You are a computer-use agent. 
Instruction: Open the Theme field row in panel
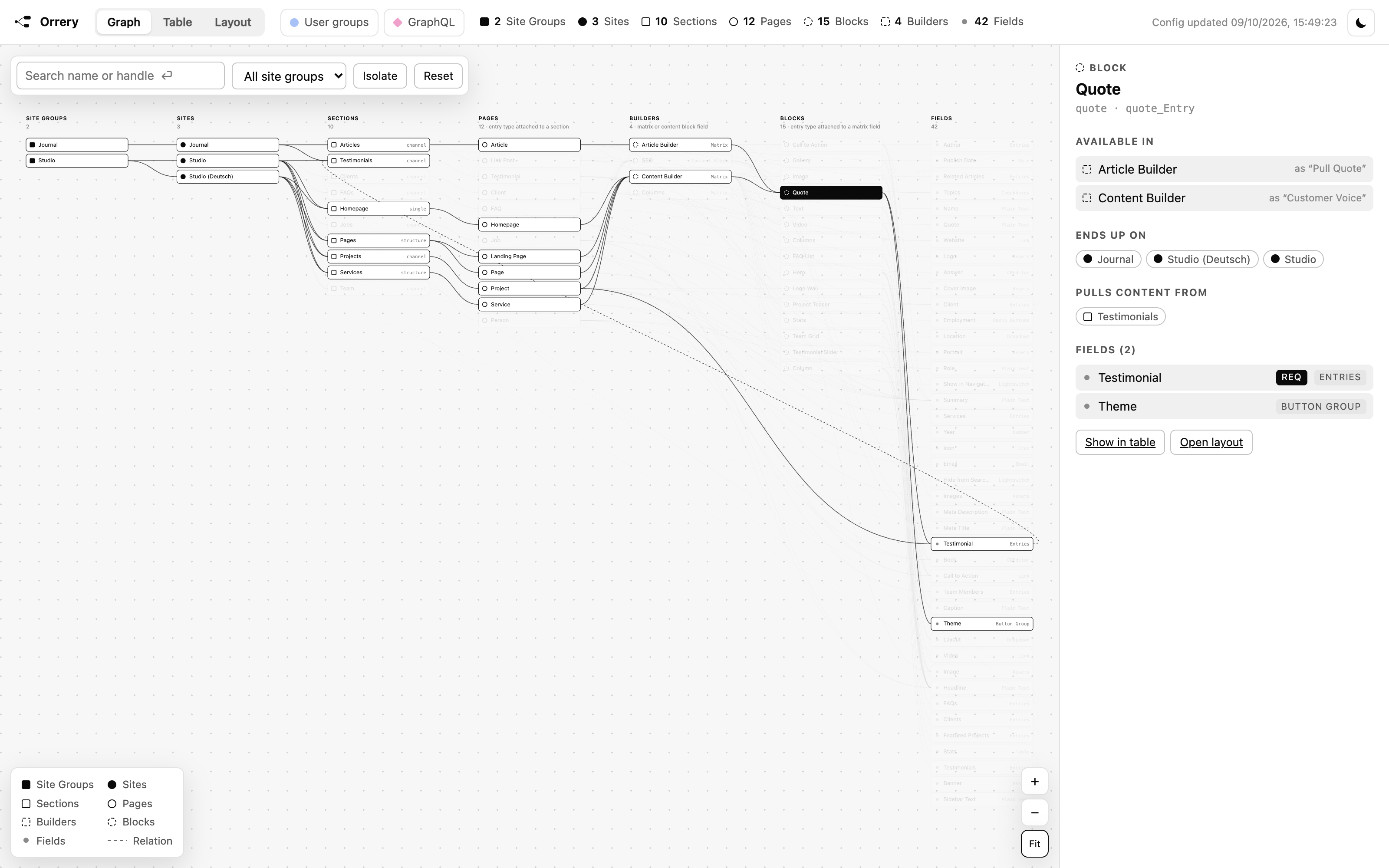click(x=1224, y=406)
